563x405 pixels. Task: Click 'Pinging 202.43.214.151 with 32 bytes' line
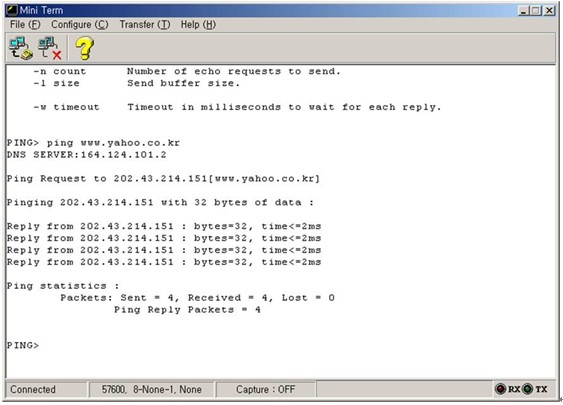(160, 202)
